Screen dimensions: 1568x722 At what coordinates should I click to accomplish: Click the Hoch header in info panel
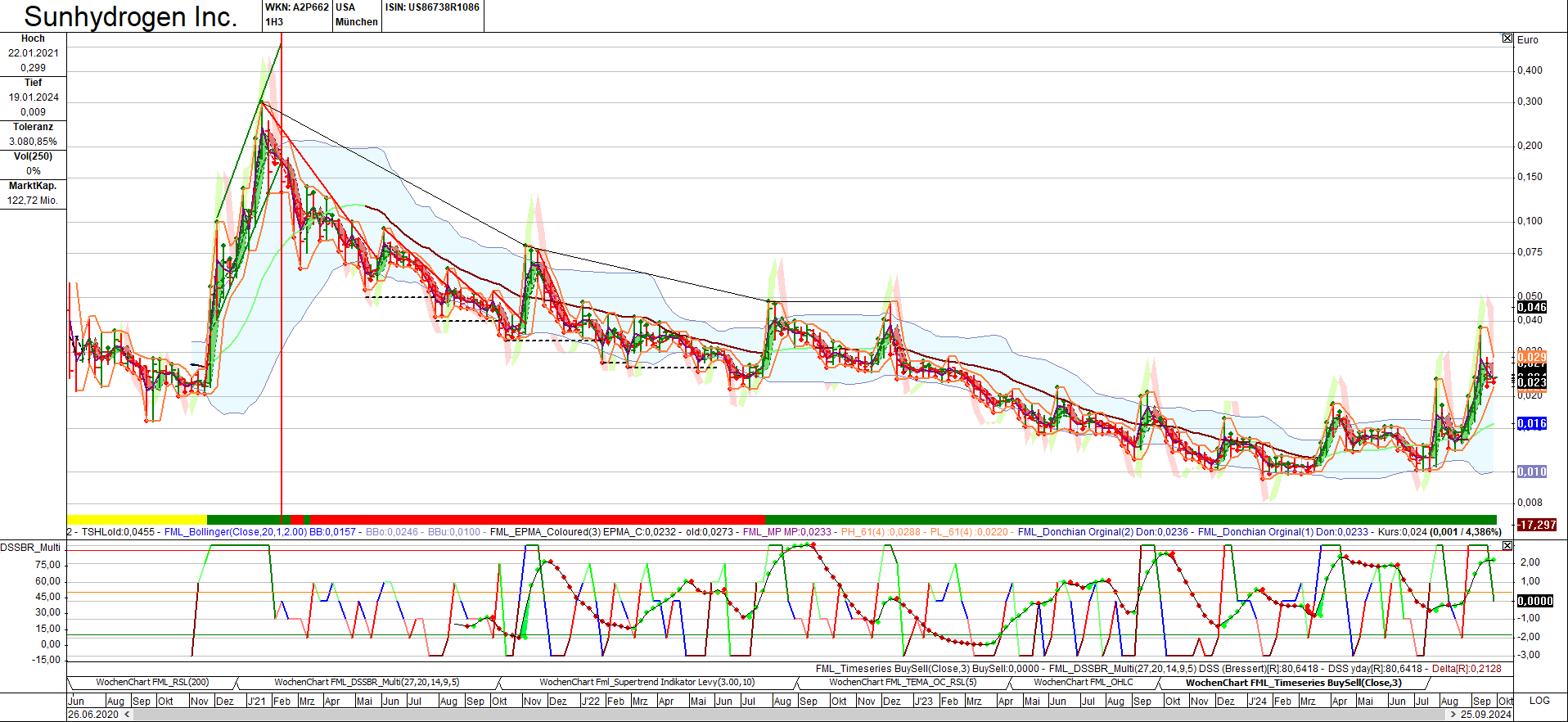tap(33, 38)
